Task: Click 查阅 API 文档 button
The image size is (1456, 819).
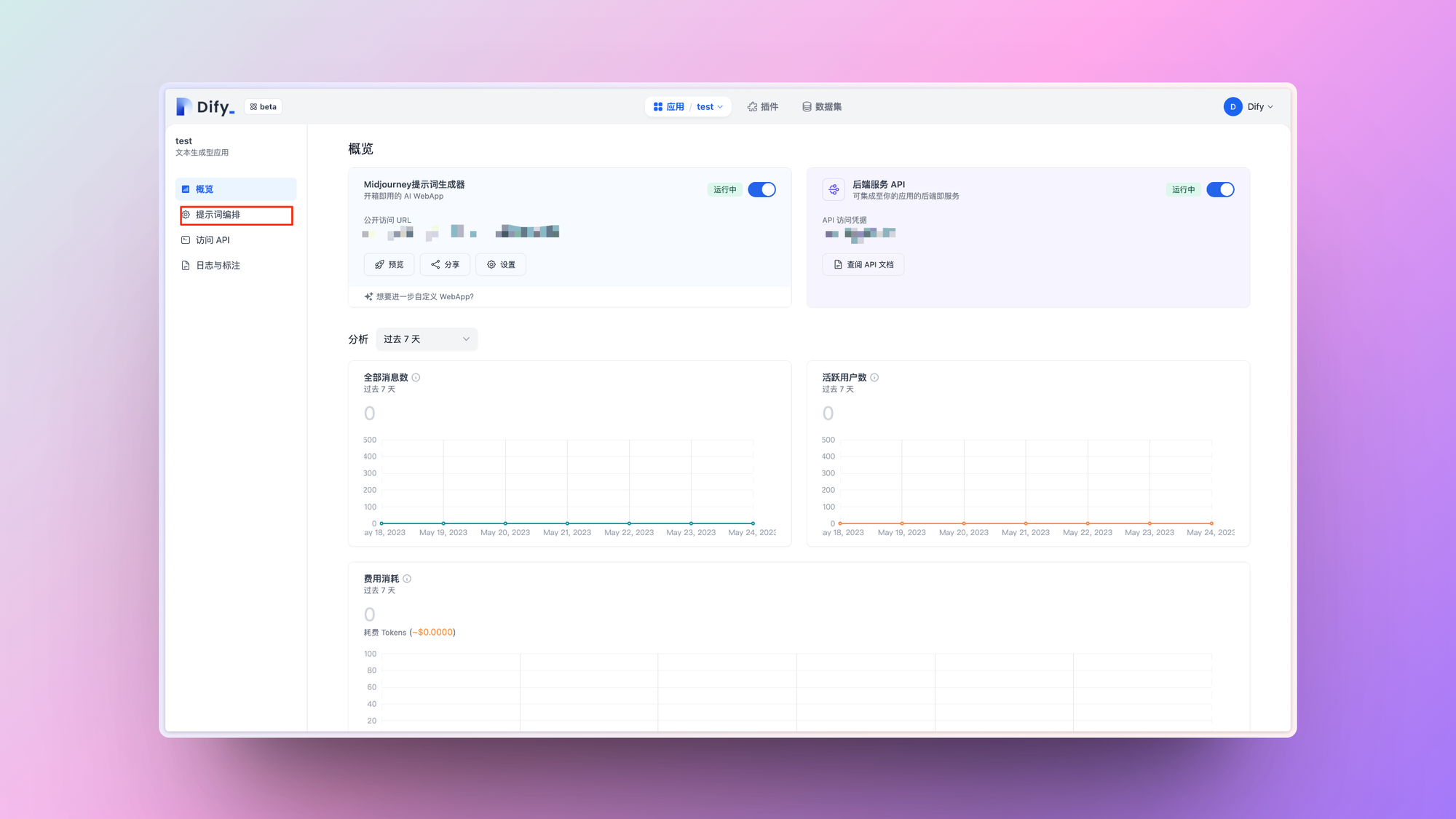Action: pyautogui.click(x=863, y=264)
